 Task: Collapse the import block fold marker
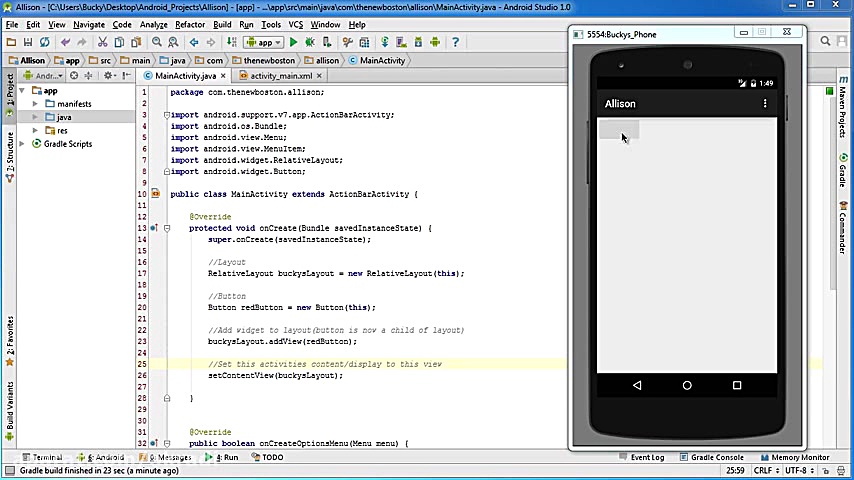point(167,115)
